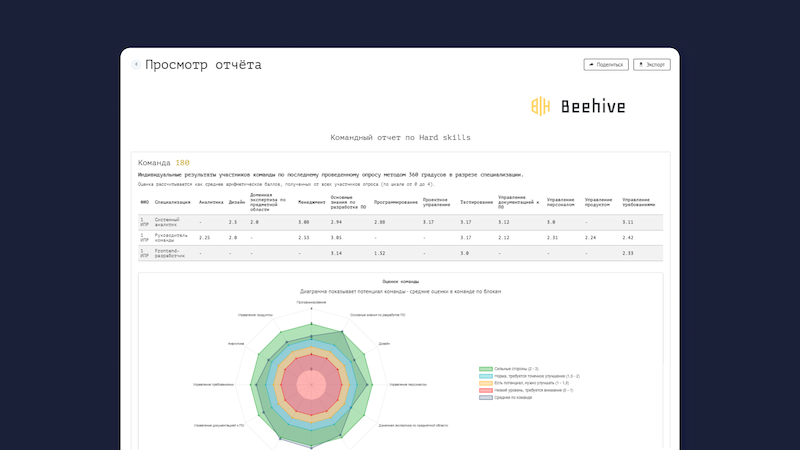
Task: Click the Аналитика radar axis label
Action: click(x=236, y=344)
